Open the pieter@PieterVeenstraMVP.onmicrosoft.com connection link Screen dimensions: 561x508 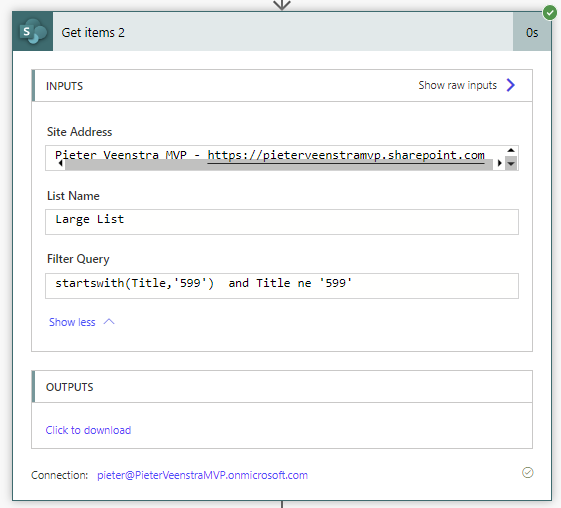(203, 475)
